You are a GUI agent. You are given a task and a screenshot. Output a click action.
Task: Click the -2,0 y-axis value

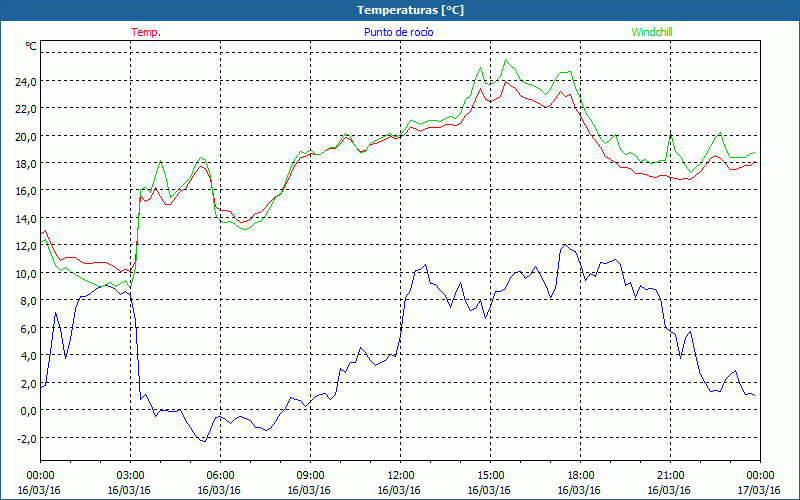27,438
